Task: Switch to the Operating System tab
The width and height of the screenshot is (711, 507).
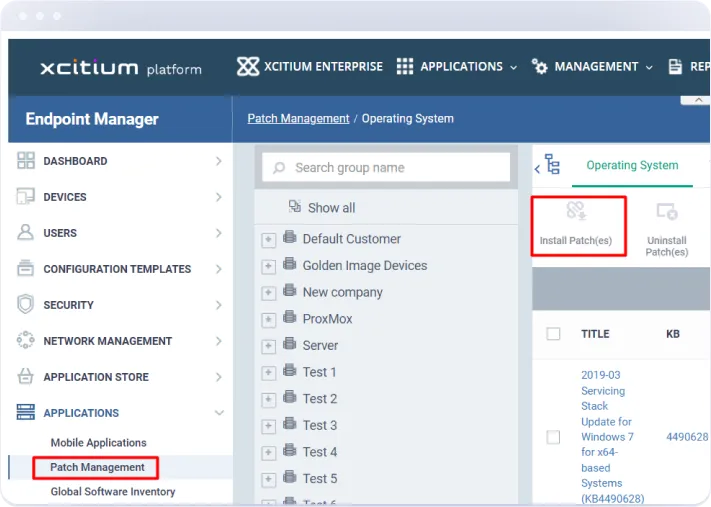Action: tap(632, 165)
